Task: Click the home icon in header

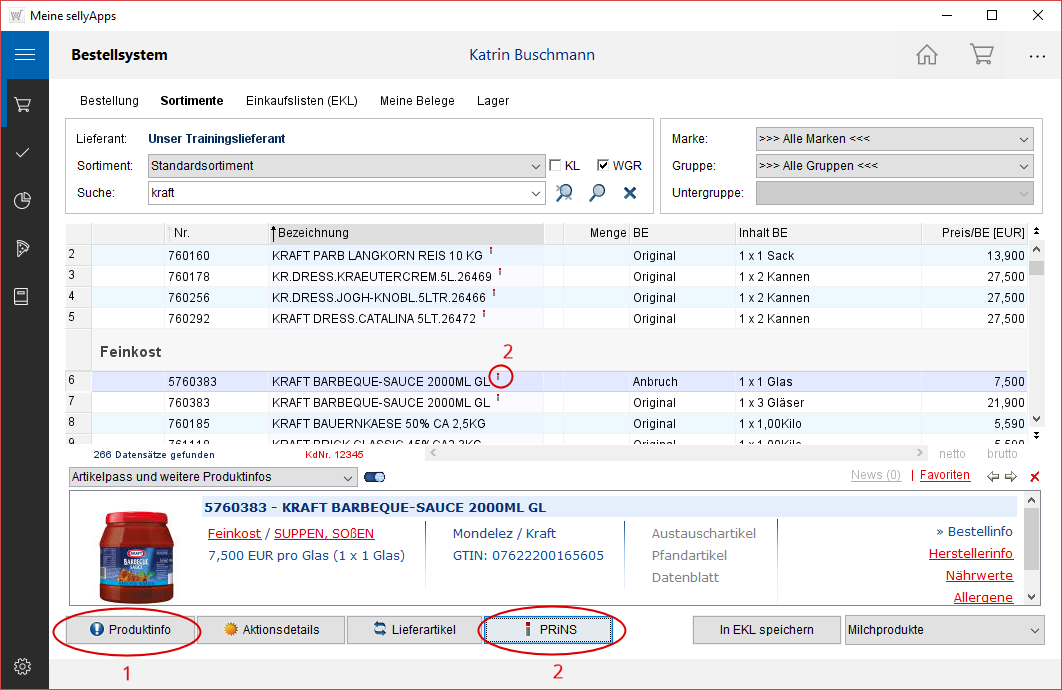Action: pos(927,55)
